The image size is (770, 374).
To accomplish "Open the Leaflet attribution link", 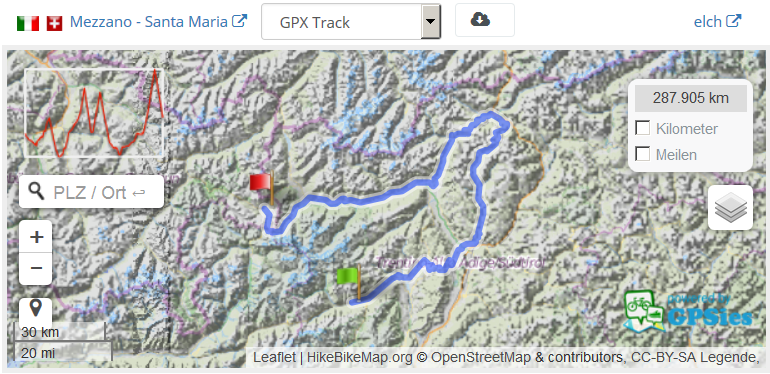I will (273, 357).
